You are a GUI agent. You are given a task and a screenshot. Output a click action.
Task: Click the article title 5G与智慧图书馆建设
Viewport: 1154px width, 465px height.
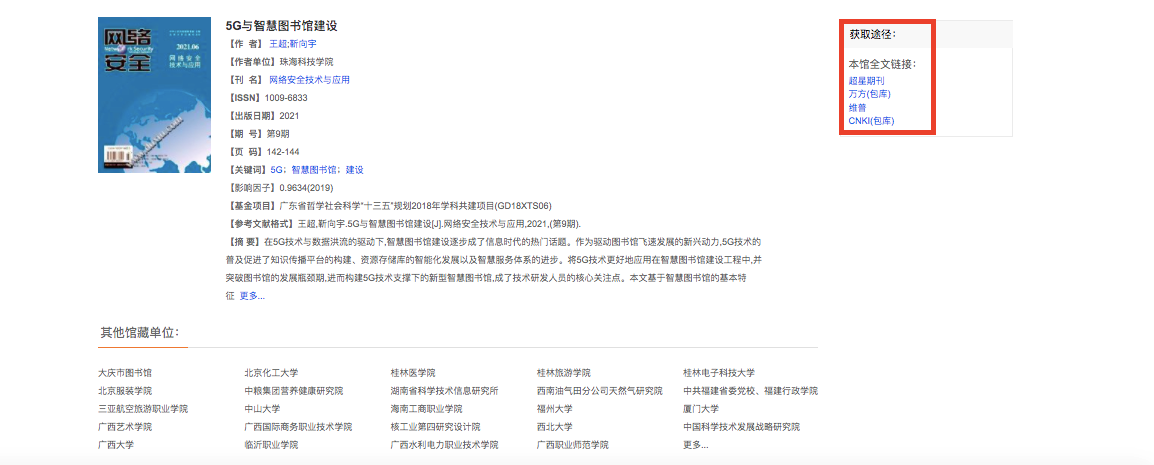click(282, 26)
